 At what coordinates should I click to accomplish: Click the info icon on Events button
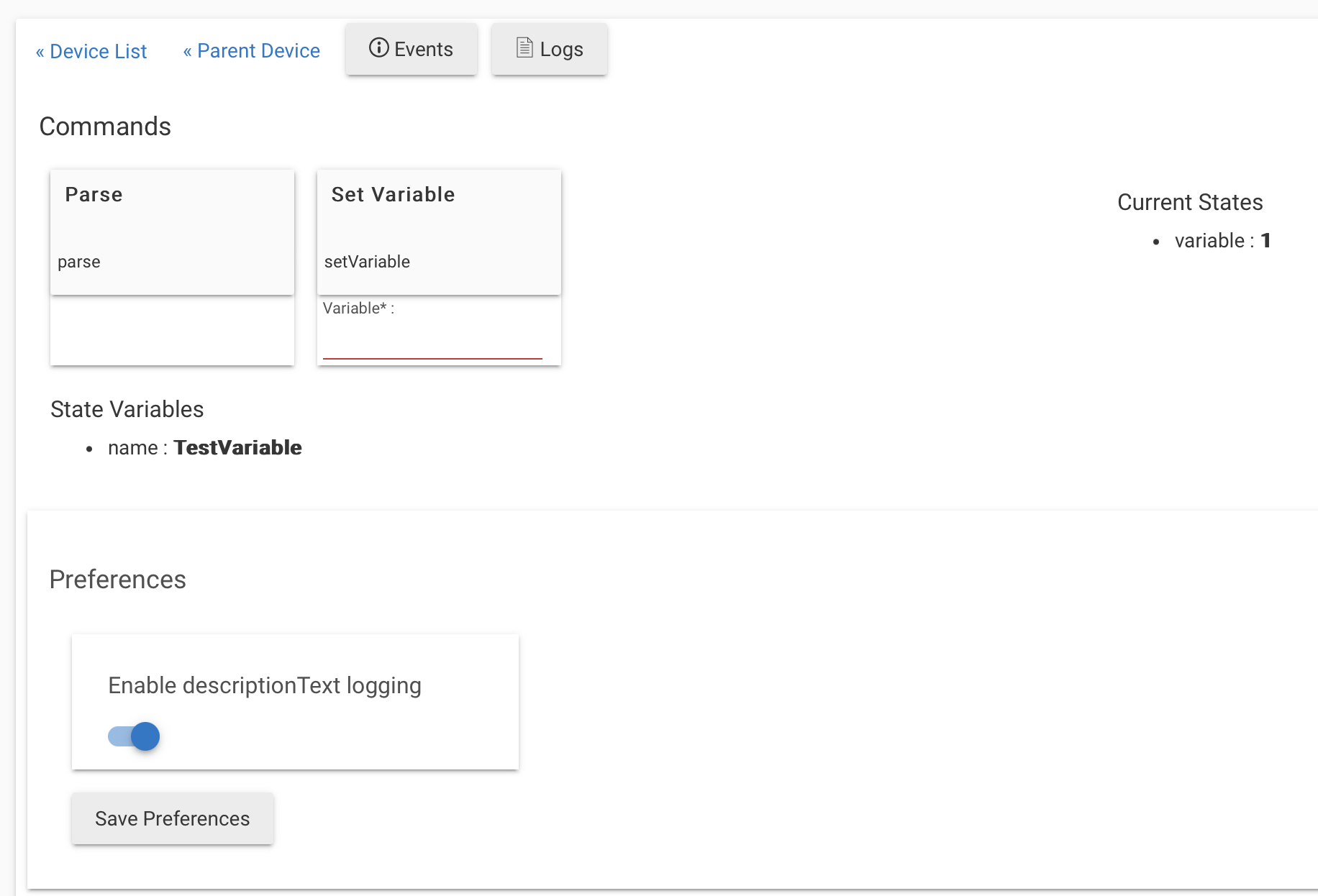[x=378, y=48]
